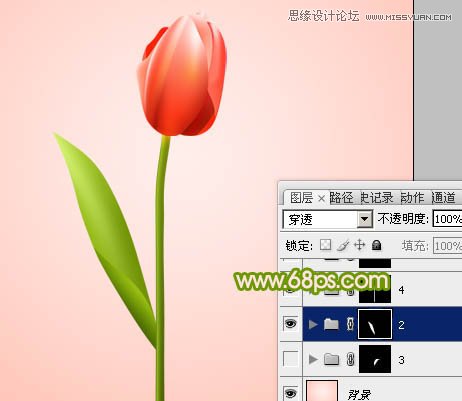Select the mask thumbnail of group 2

375,324
